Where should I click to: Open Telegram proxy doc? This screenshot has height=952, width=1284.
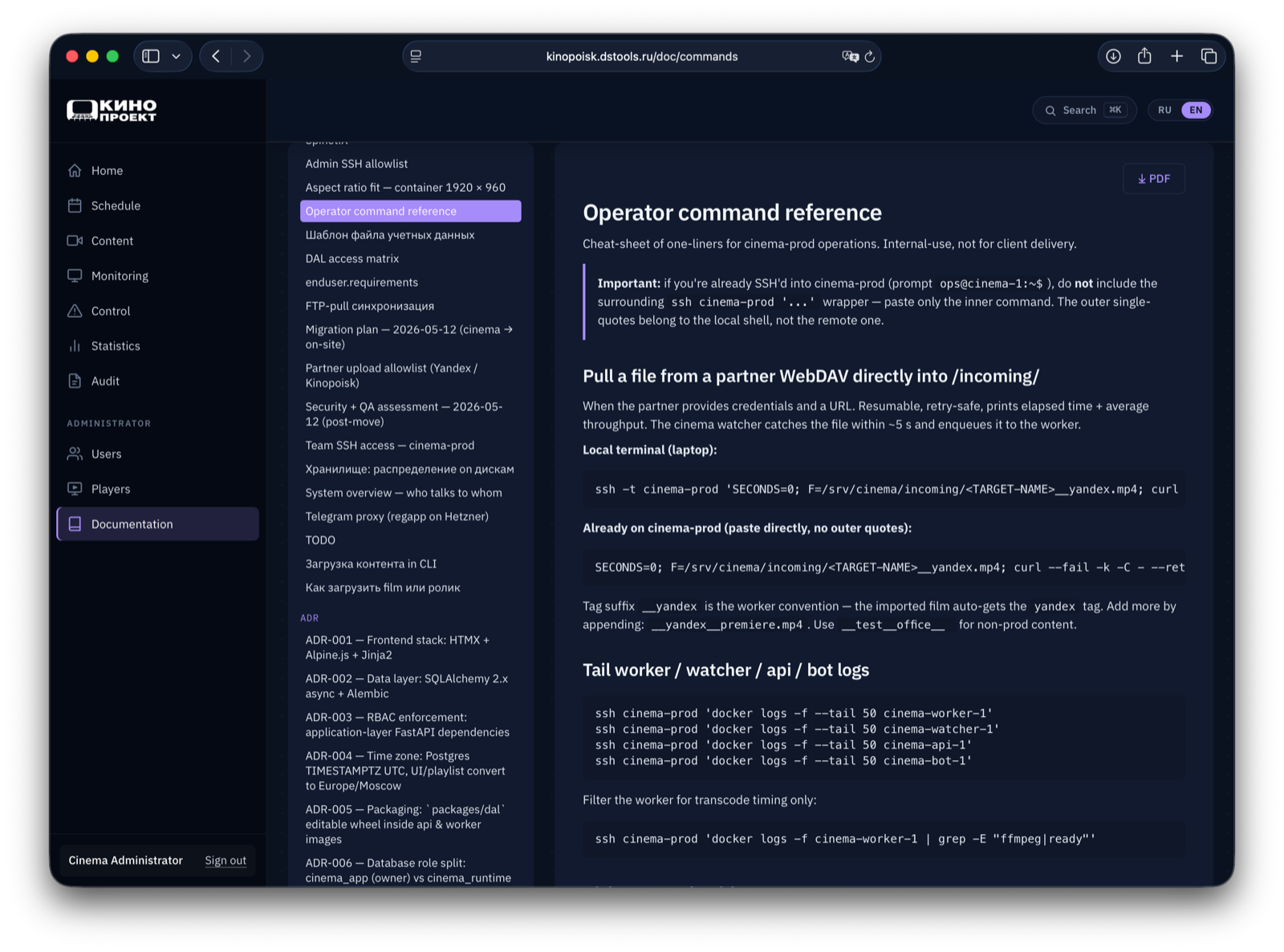(410, 516)
